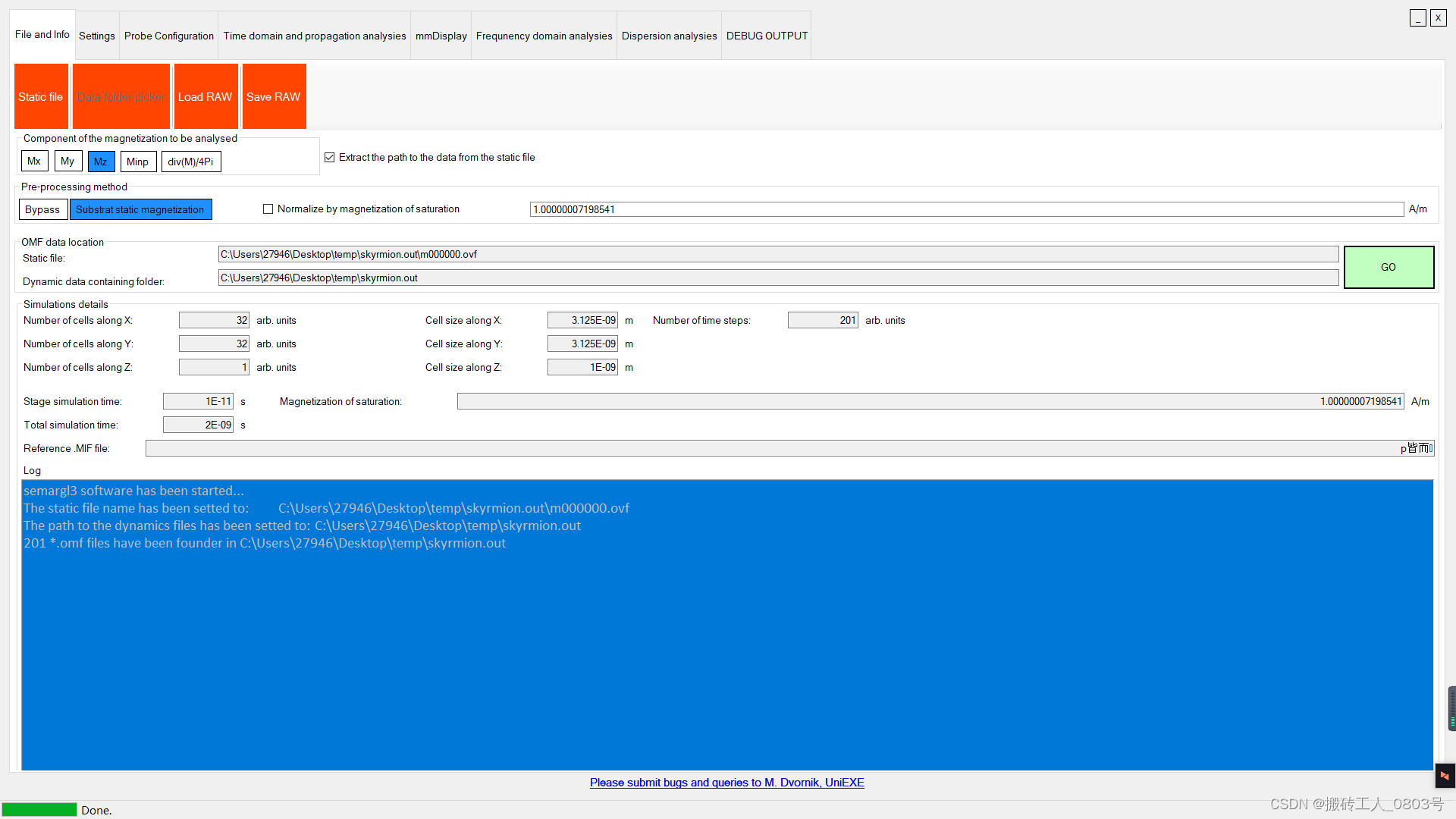The height and width of the screenshot is (819, 1456).
Task: Click the blue Log output area
Action: [x=727, y=625]
